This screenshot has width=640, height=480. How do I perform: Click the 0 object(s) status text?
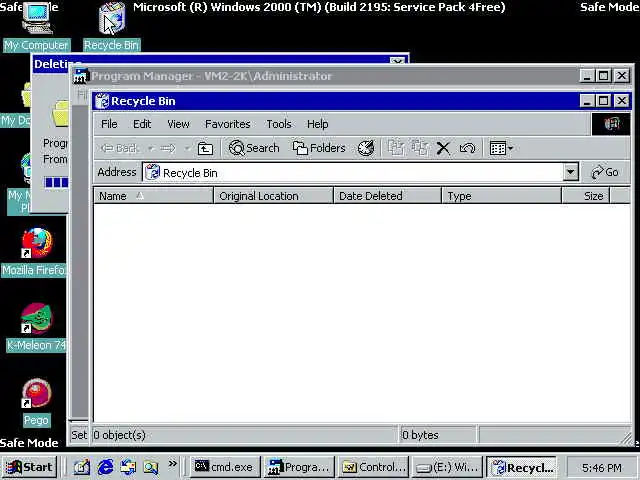pyautogui.click(x=119, y=435)
